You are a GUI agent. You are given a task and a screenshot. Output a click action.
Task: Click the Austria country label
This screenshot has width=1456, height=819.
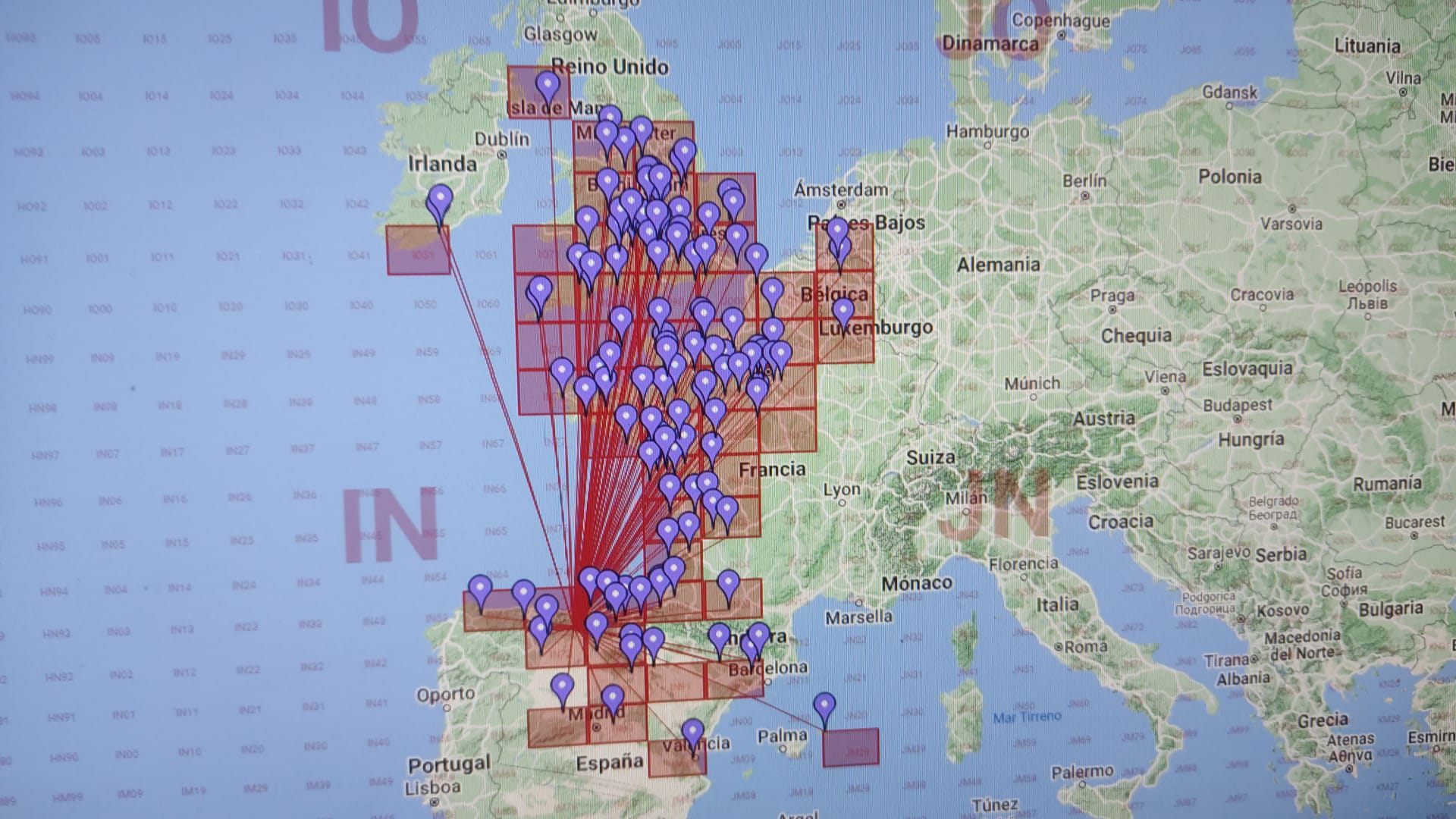(x=1103, y=419)
